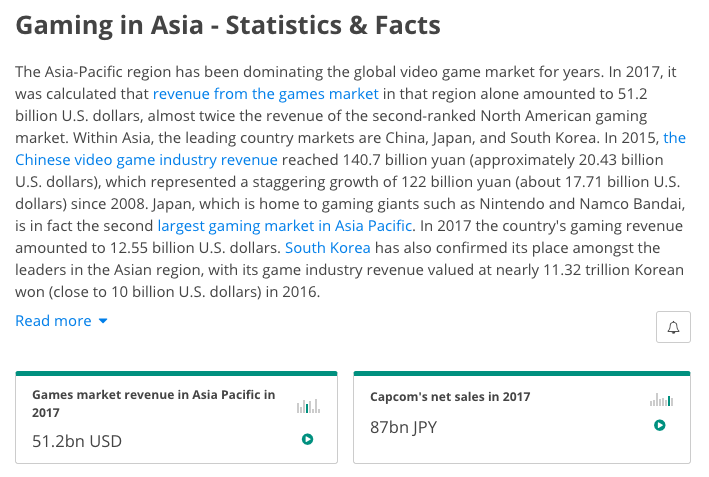Click the 87bn JPY statistic value
The image size is (709, 477).
(403, 427)
